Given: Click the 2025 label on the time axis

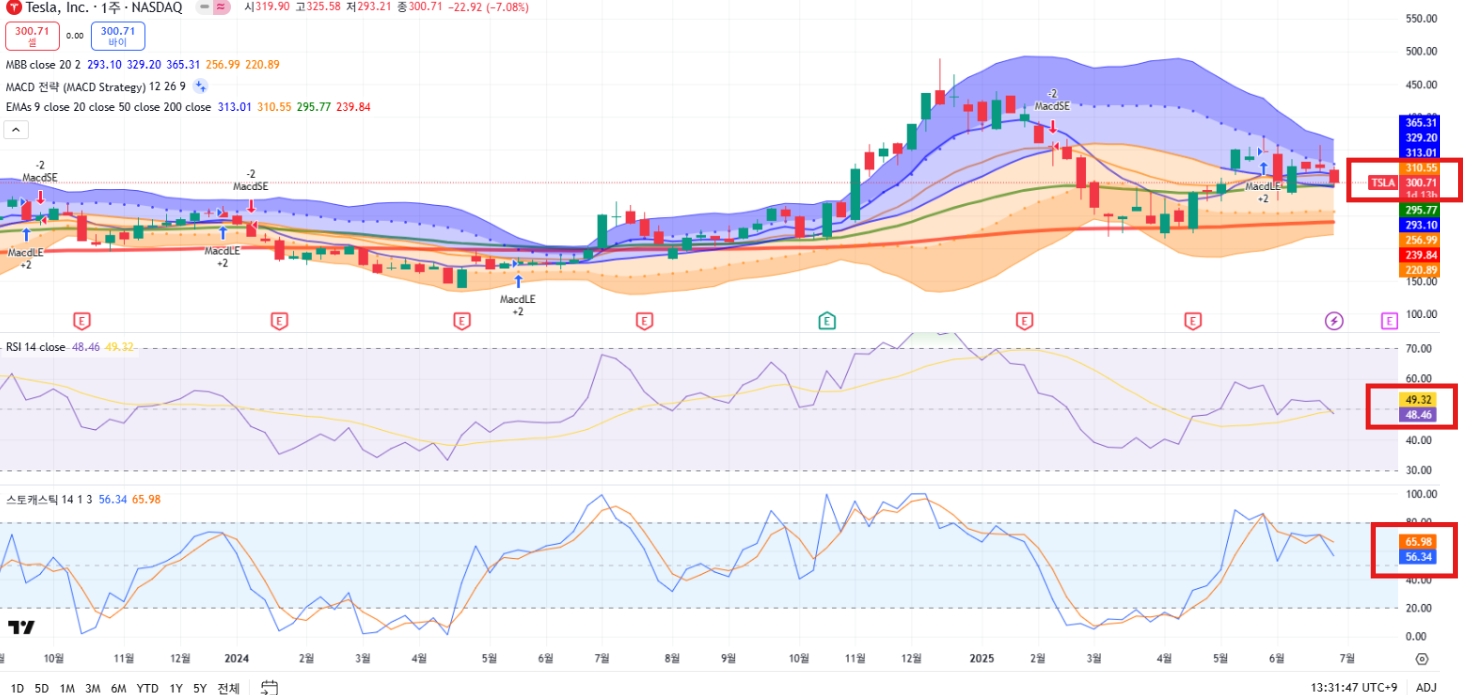Looking at the screenshot, I should click(983, 658).
